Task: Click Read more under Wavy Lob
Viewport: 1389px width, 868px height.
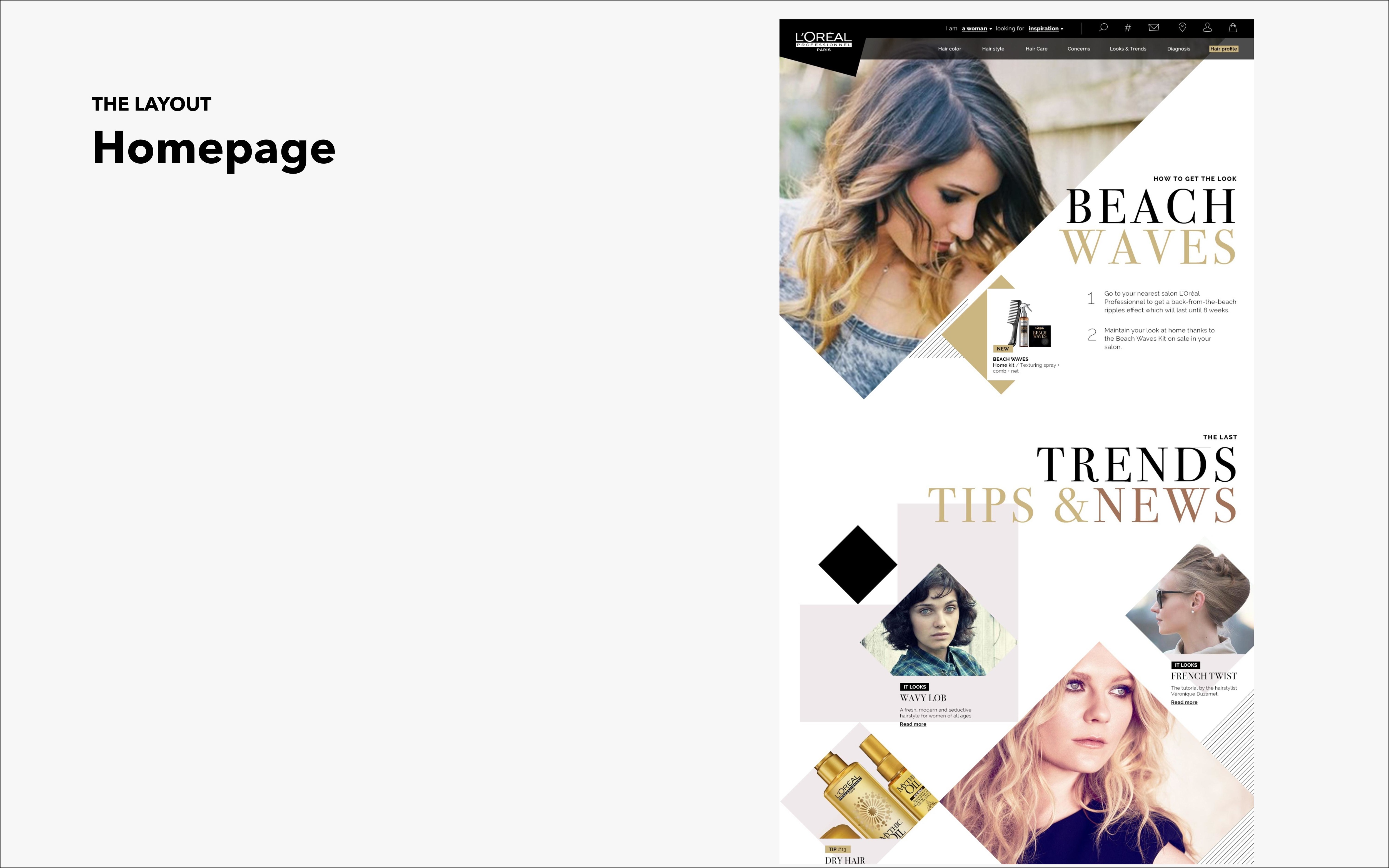Action: (913, 724)
